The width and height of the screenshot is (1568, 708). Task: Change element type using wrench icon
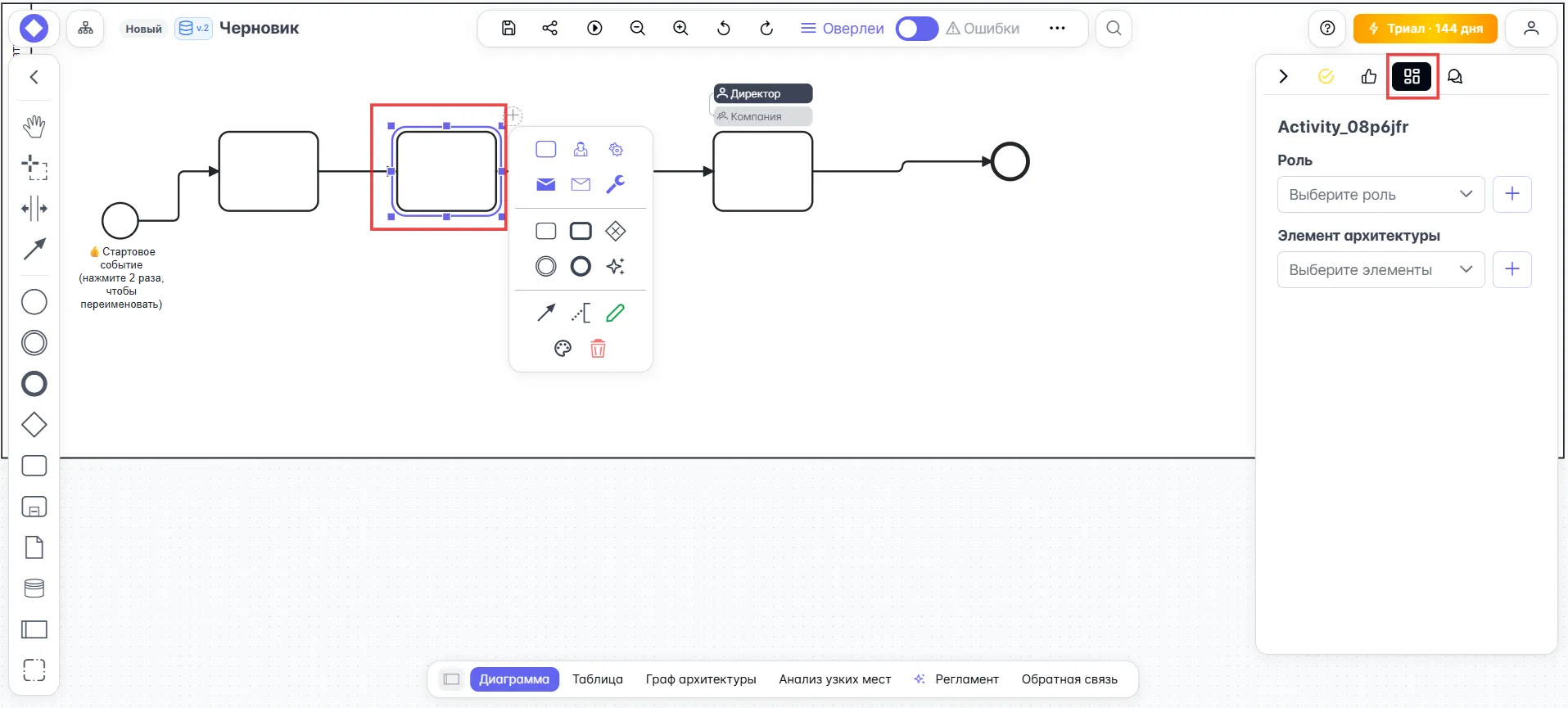coord(615,184)
